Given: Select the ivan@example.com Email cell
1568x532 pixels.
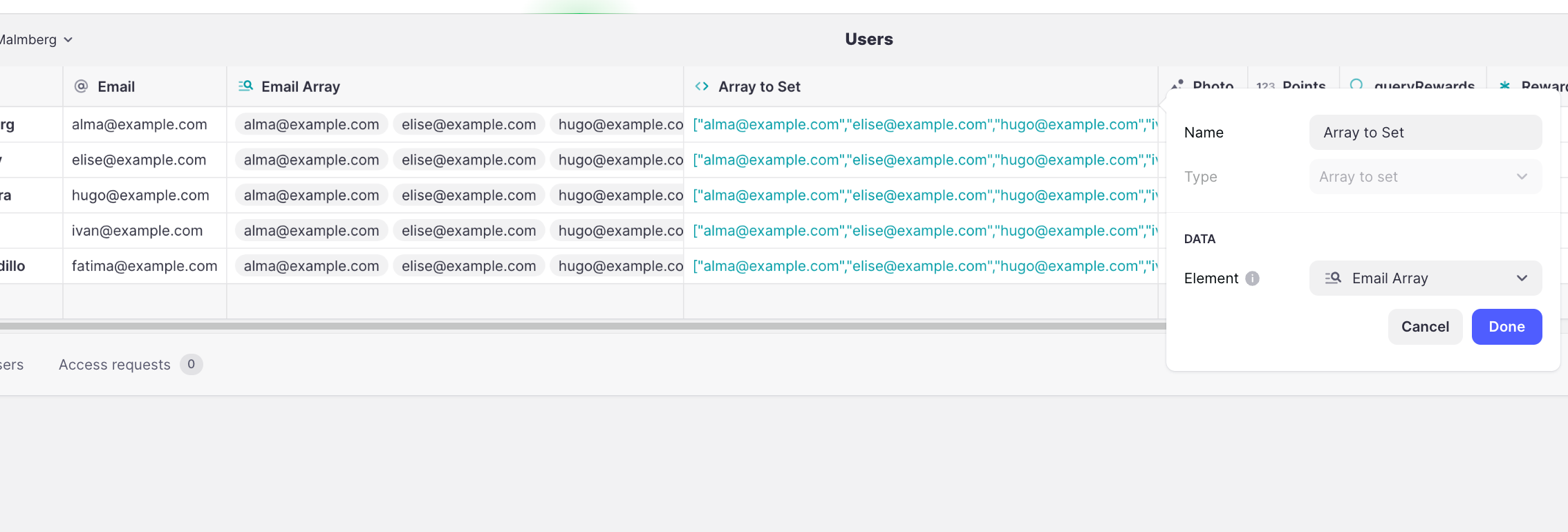Looking at the screenshot, I should pyautogui.click(x=138, y=231).
